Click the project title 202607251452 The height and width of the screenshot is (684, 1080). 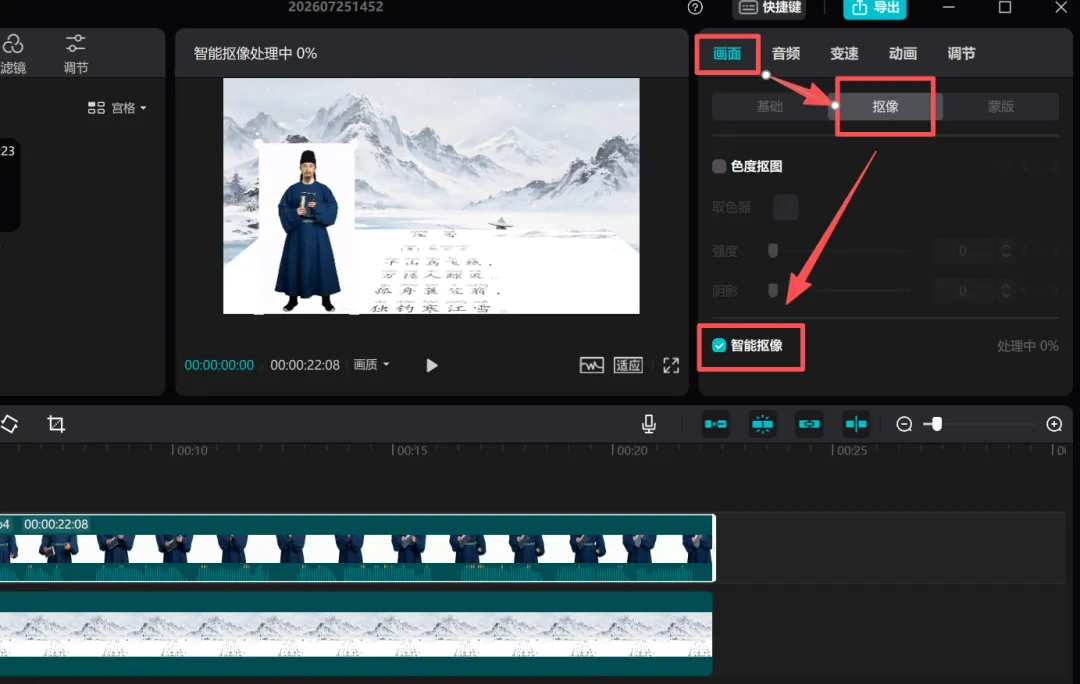point(335,7)
